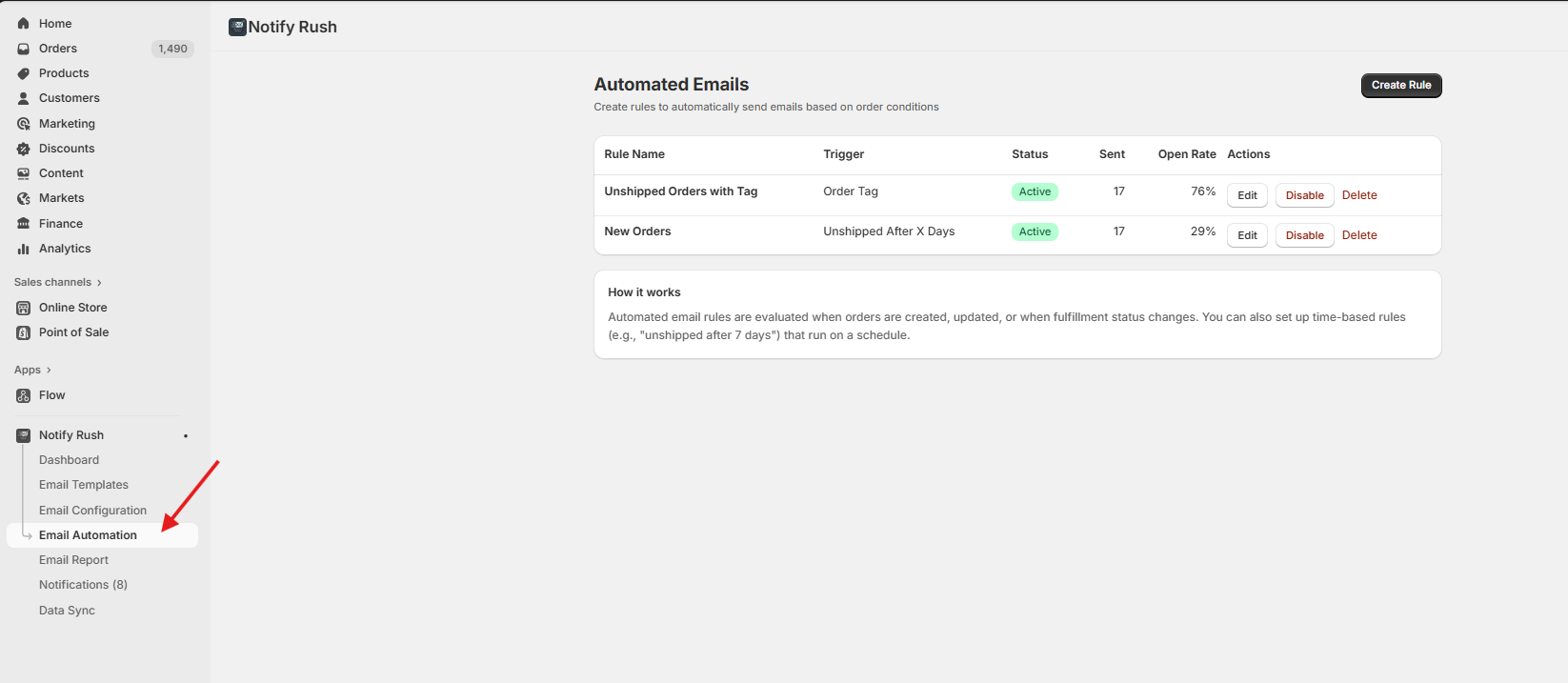This screenshot has height=683, width=1568.
Task: Edit the Unshipped Orders with Tag rule
Action: [1247, 195]
